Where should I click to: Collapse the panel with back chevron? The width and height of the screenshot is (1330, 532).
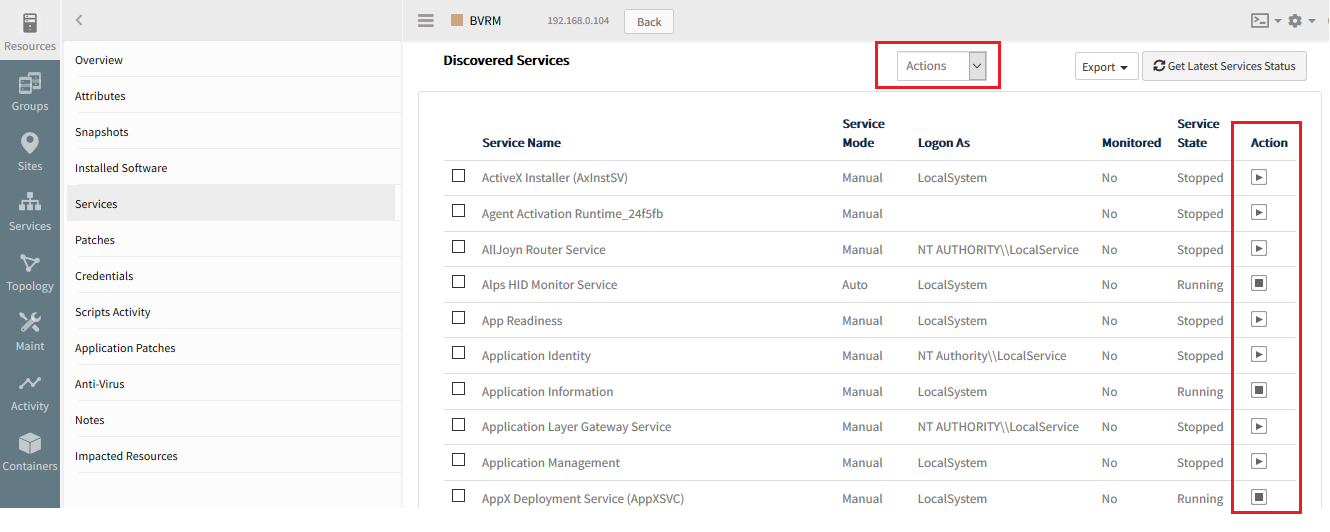pos(79,20)
